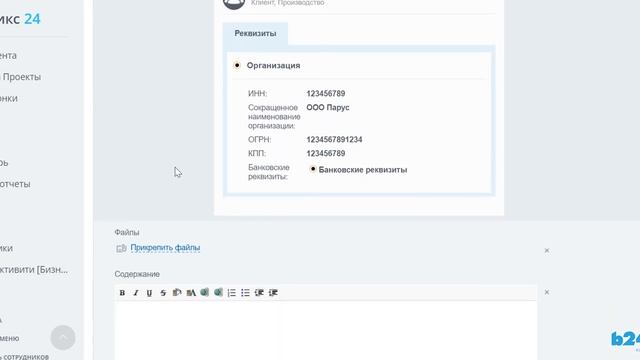Click the Содержание section label
Image resolution: width=640 pixels, height=360 pixels.
137,274
